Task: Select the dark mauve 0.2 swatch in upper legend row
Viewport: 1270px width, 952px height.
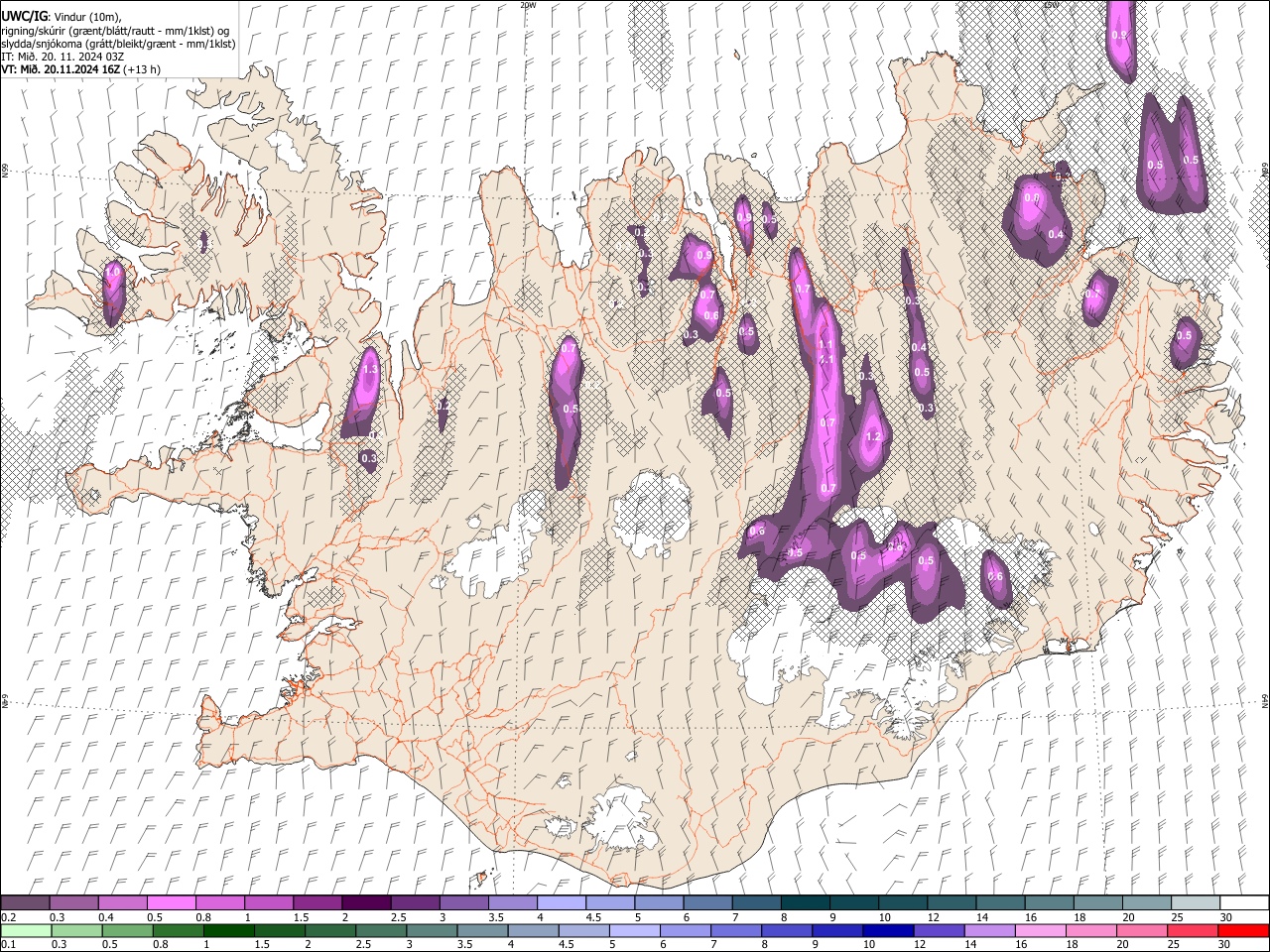Action: (x=25, y=903)
